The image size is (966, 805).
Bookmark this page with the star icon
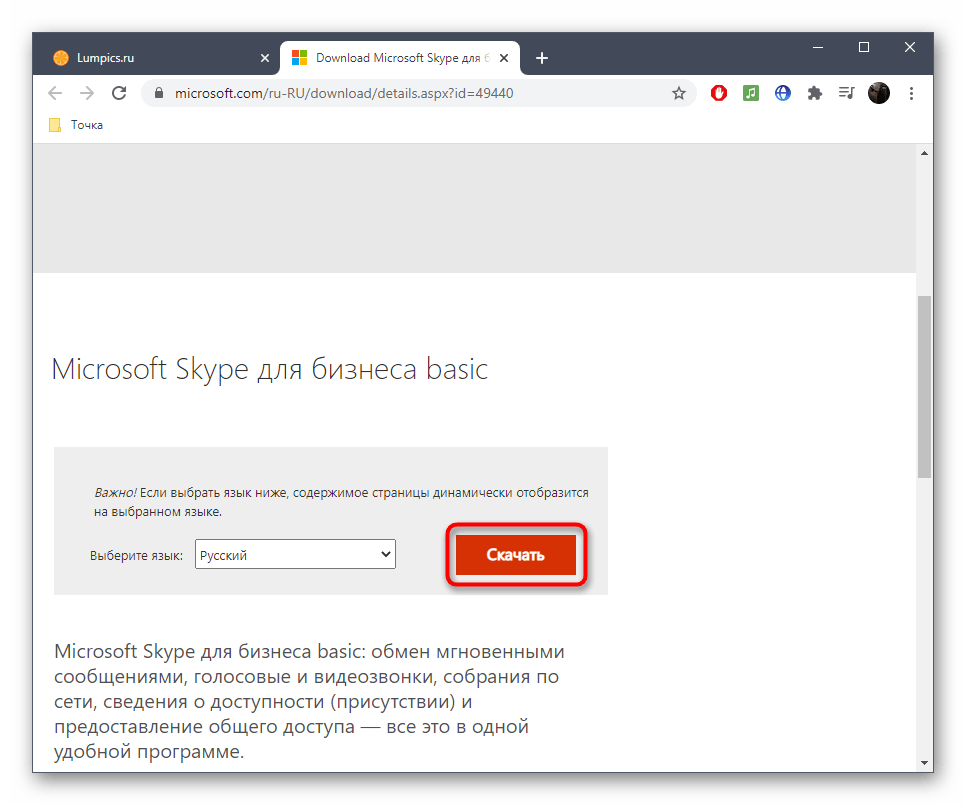tap(679, 93)
